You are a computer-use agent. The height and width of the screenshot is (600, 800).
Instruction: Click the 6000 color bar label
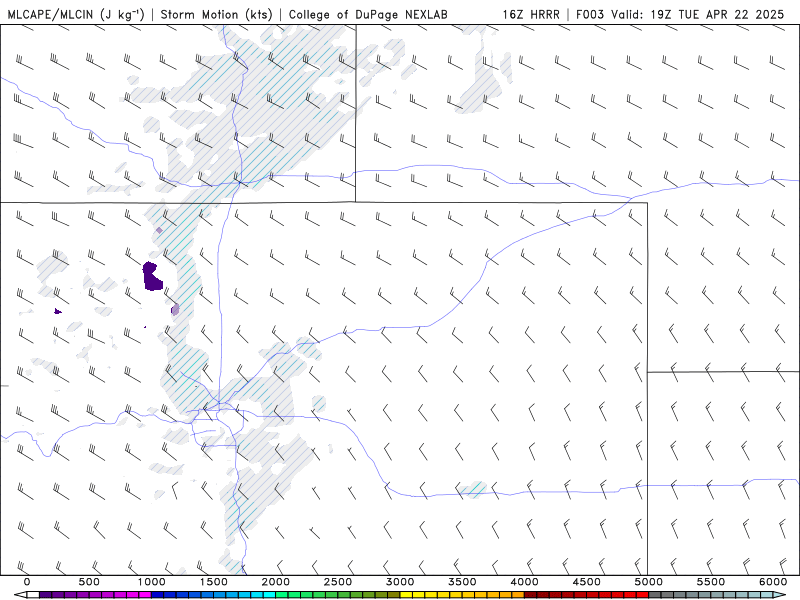coord(773,582)
